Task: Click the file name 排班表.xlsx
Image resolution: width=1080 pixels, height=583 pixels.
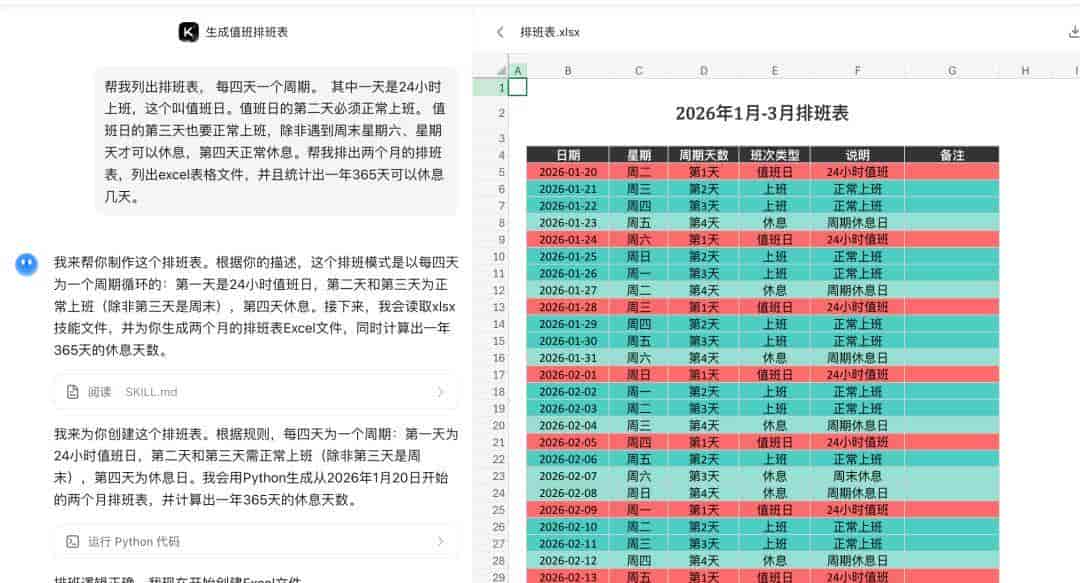Action: (x=550, y=32)
